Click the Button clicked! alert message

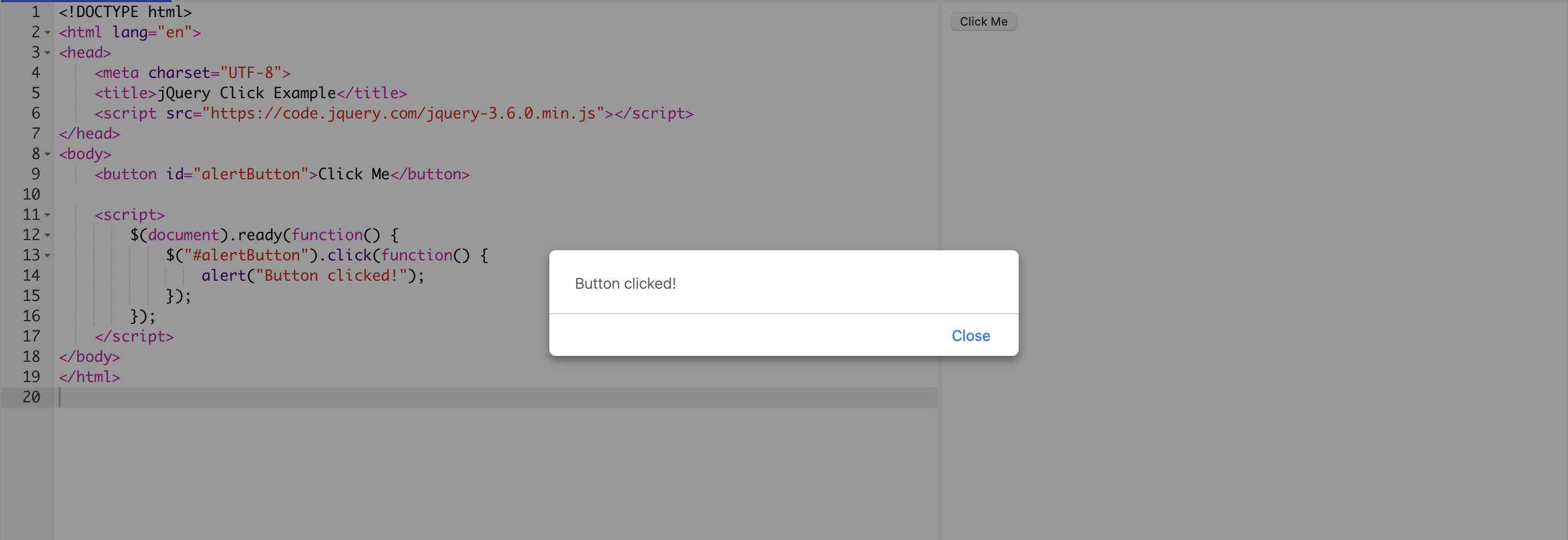tap(625, 283)
